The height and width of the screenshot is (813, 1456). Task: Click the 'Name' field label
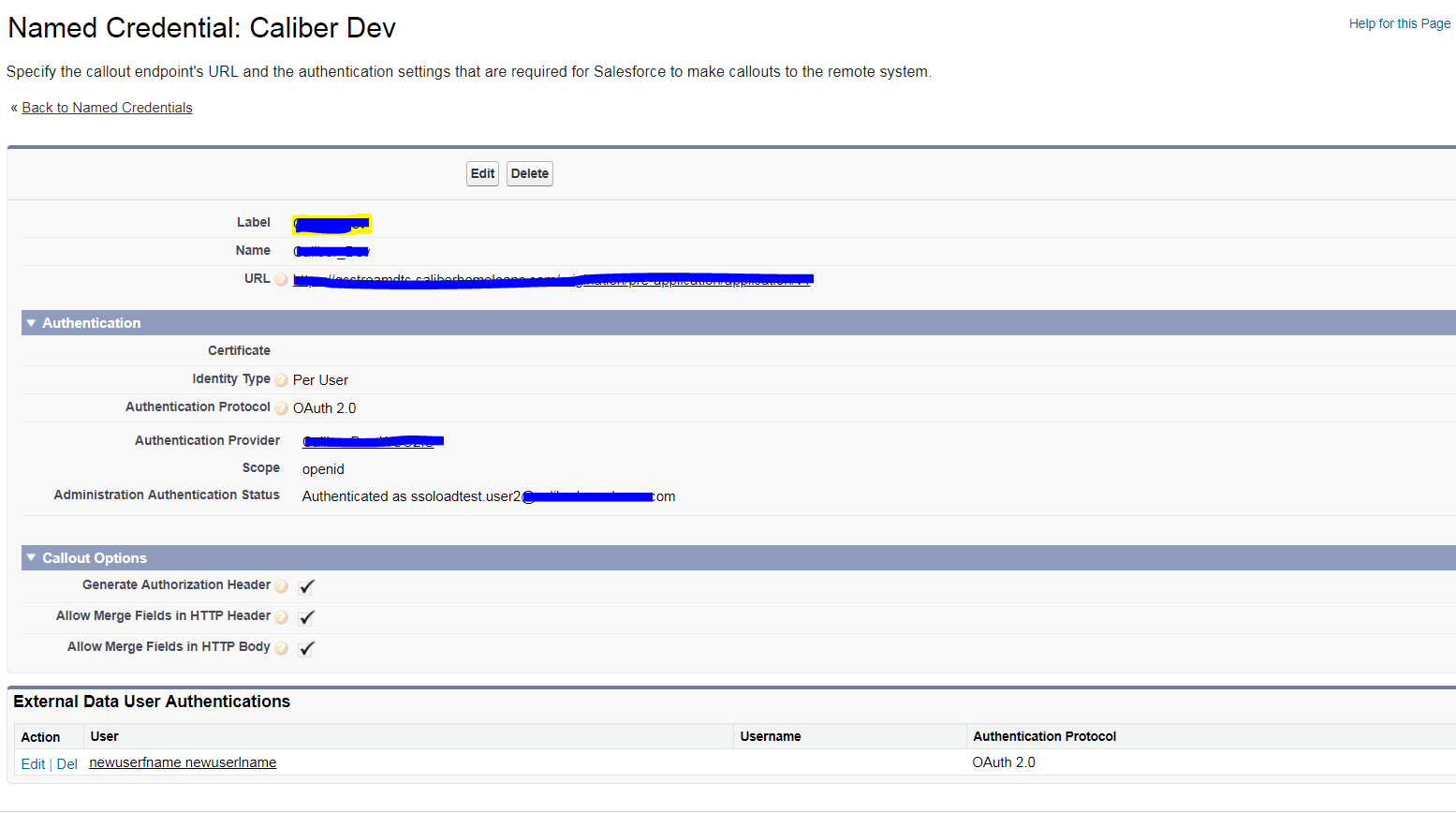tap(253, 250)
